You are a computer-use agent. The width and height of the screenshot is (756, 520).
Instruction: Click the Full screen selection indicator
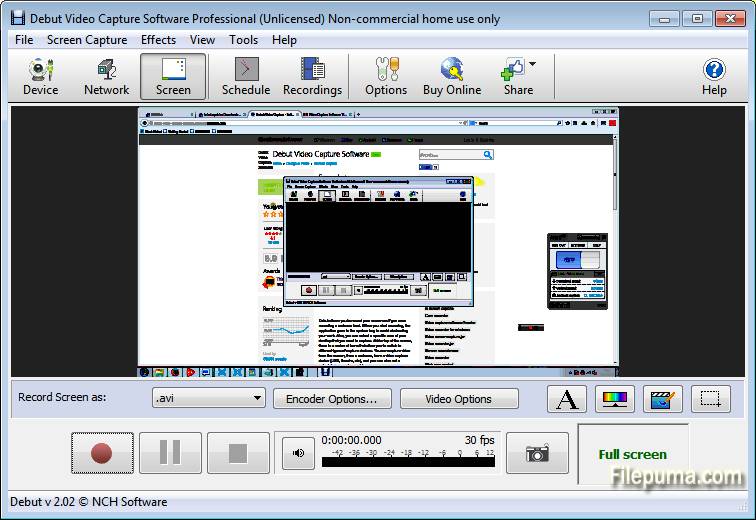pos(633,454)
